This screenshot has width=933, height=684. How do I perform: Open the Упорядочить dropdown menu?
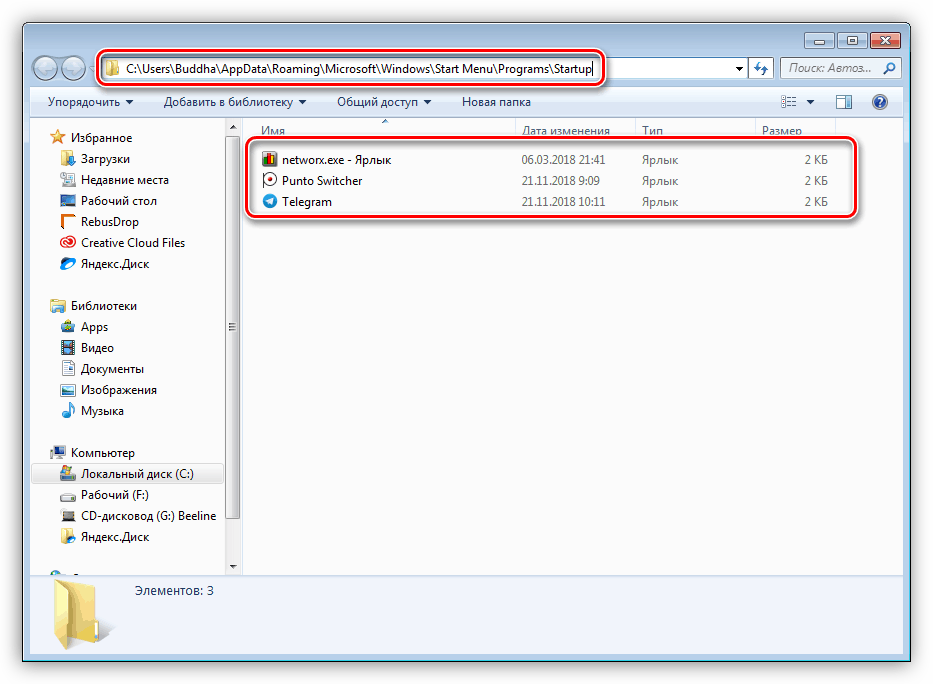coord(90,102)
